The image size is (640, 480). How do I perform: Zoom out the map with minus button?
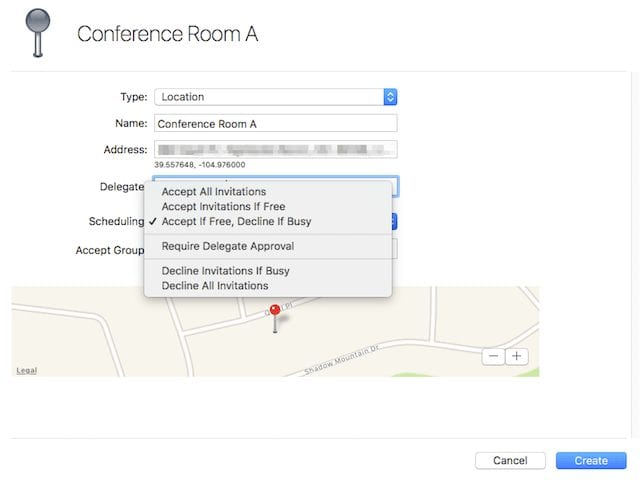click(x=493, y=356)
